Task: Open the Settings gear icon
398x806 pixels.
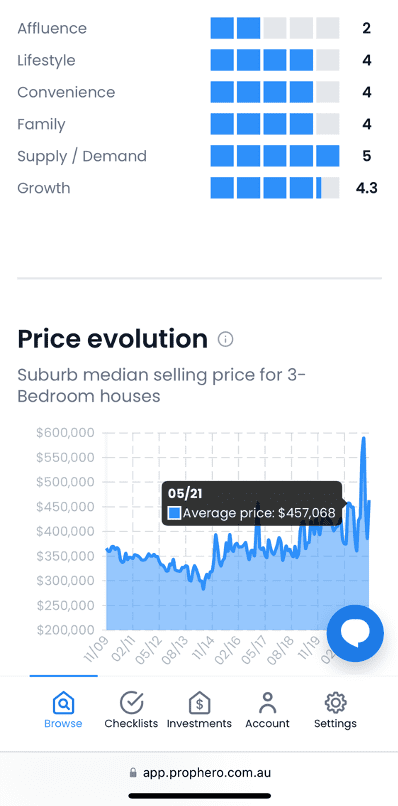Action: [x=335, y=703]
